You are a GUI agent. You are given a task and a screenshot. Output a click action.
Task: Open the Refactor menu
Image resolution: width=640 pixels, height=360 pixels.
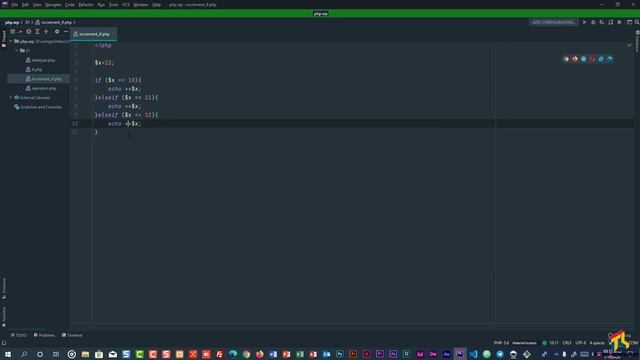coord(86,4)
